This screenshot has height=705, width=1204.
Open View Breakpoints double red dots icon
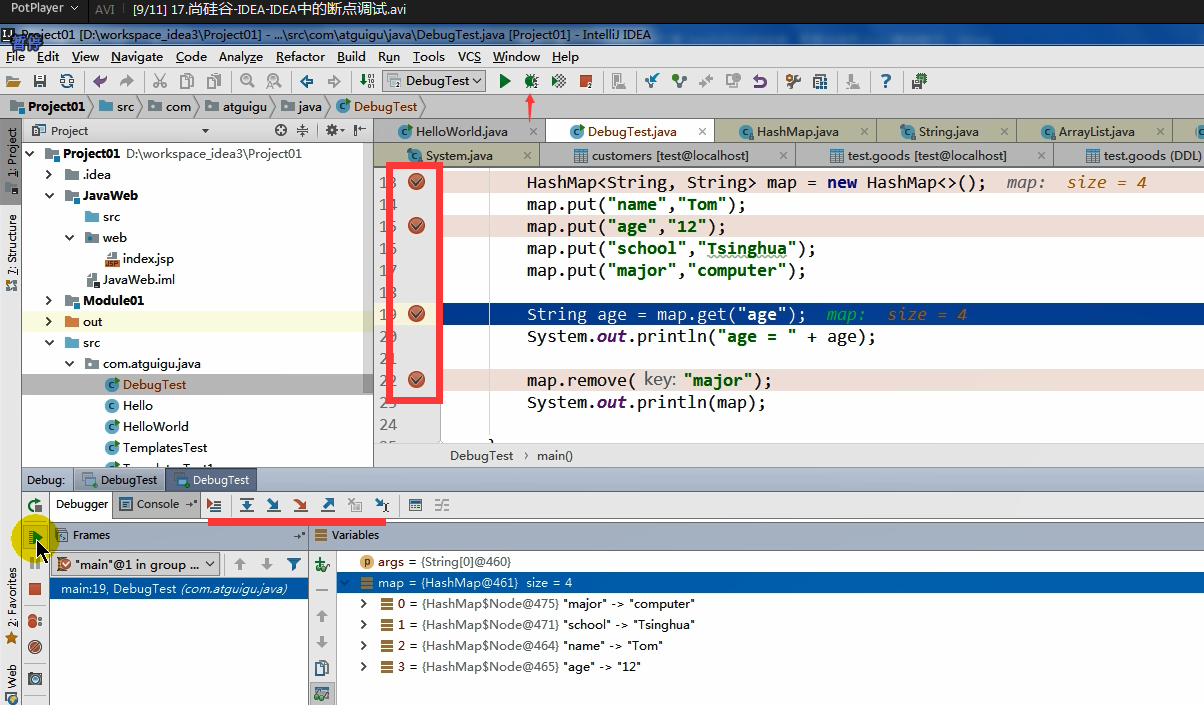tap(35, 621)
